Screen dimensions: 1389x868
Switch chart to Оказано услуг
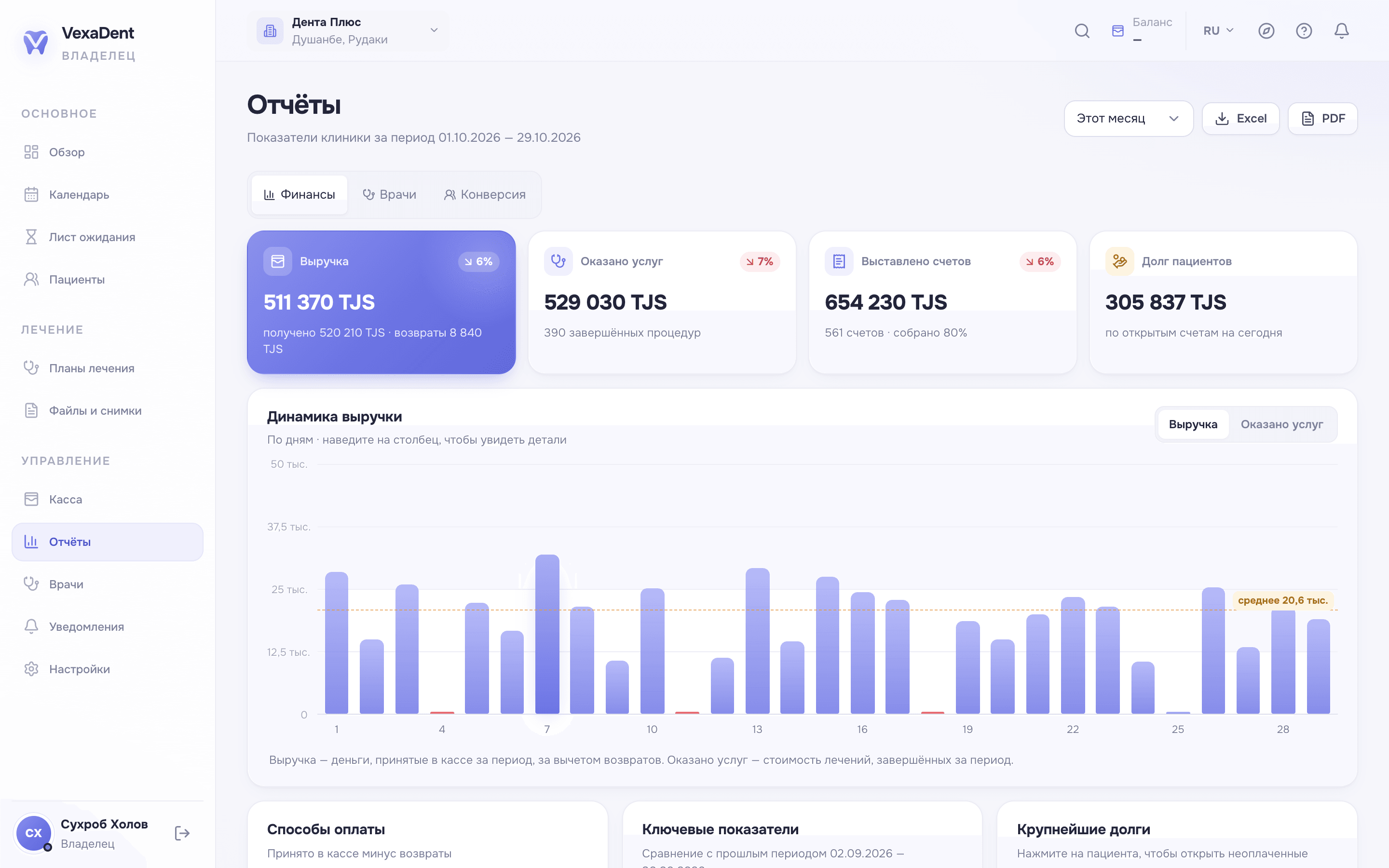tap(1281, 424)
